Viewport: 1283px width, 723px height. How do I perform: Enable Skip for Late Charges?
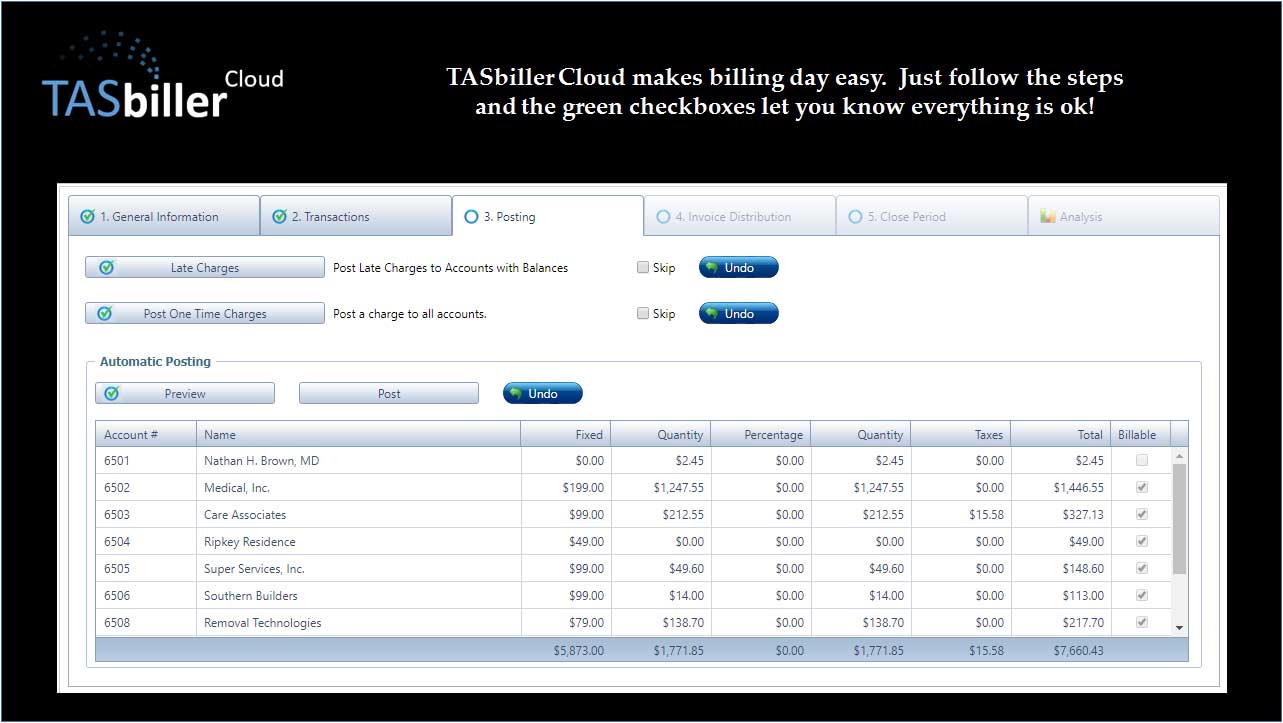click(x=643, y=267)
